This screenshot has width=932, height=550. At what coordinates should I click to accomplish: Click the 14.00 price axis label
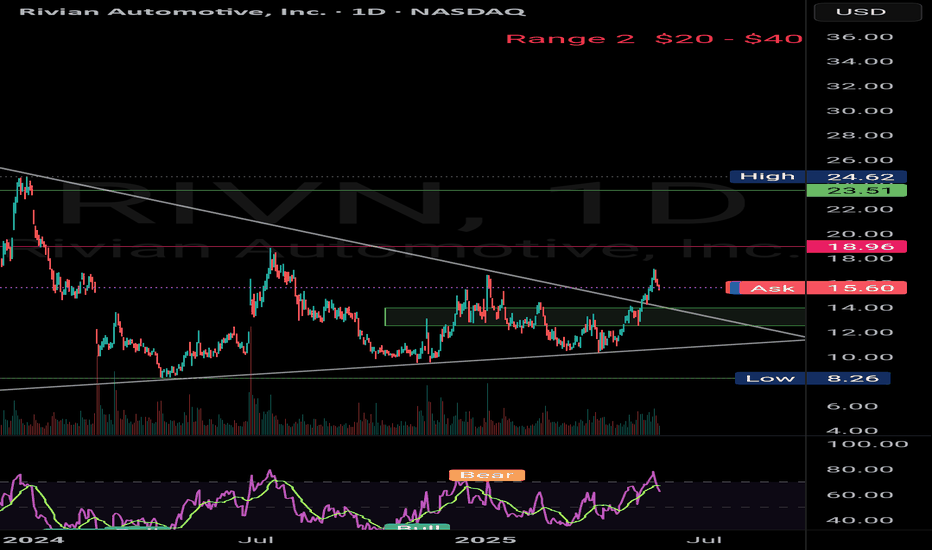(860, 307)
